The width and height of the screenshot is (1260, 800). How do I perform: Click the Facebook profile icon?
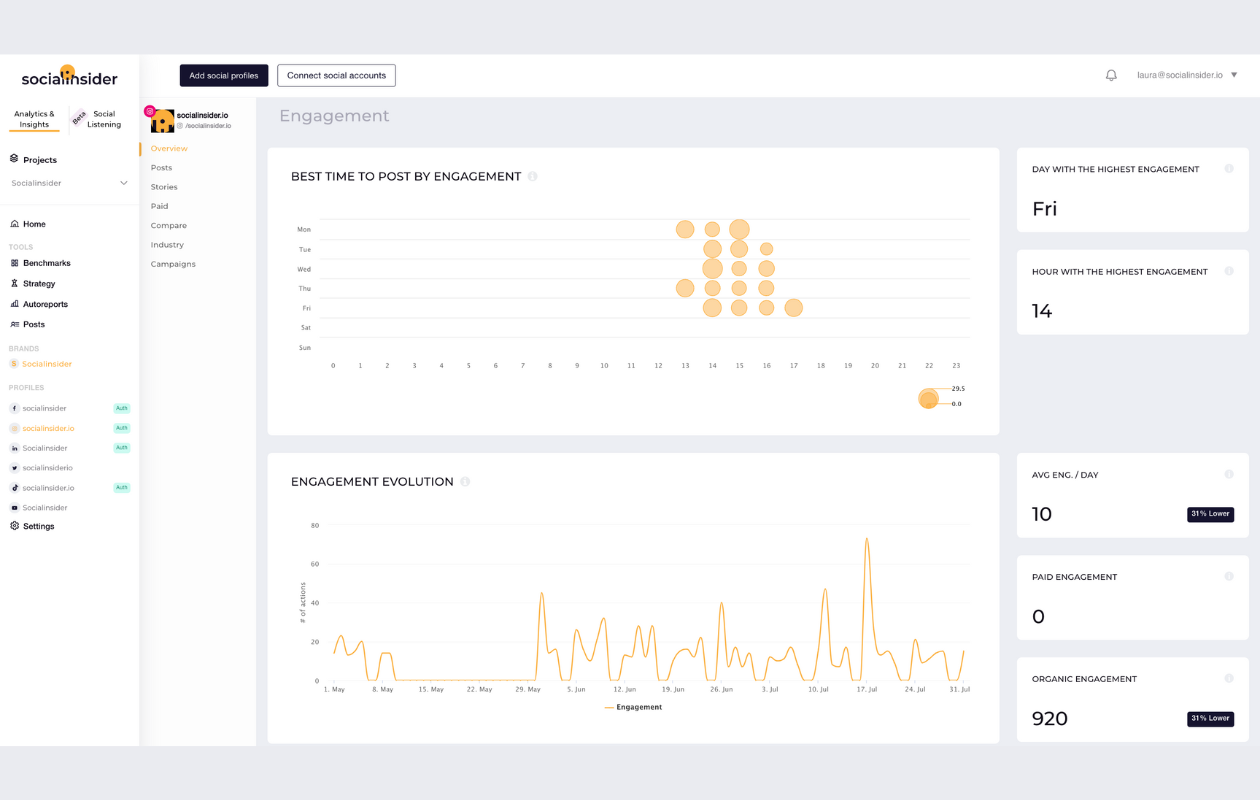click(x=15, y=408)
